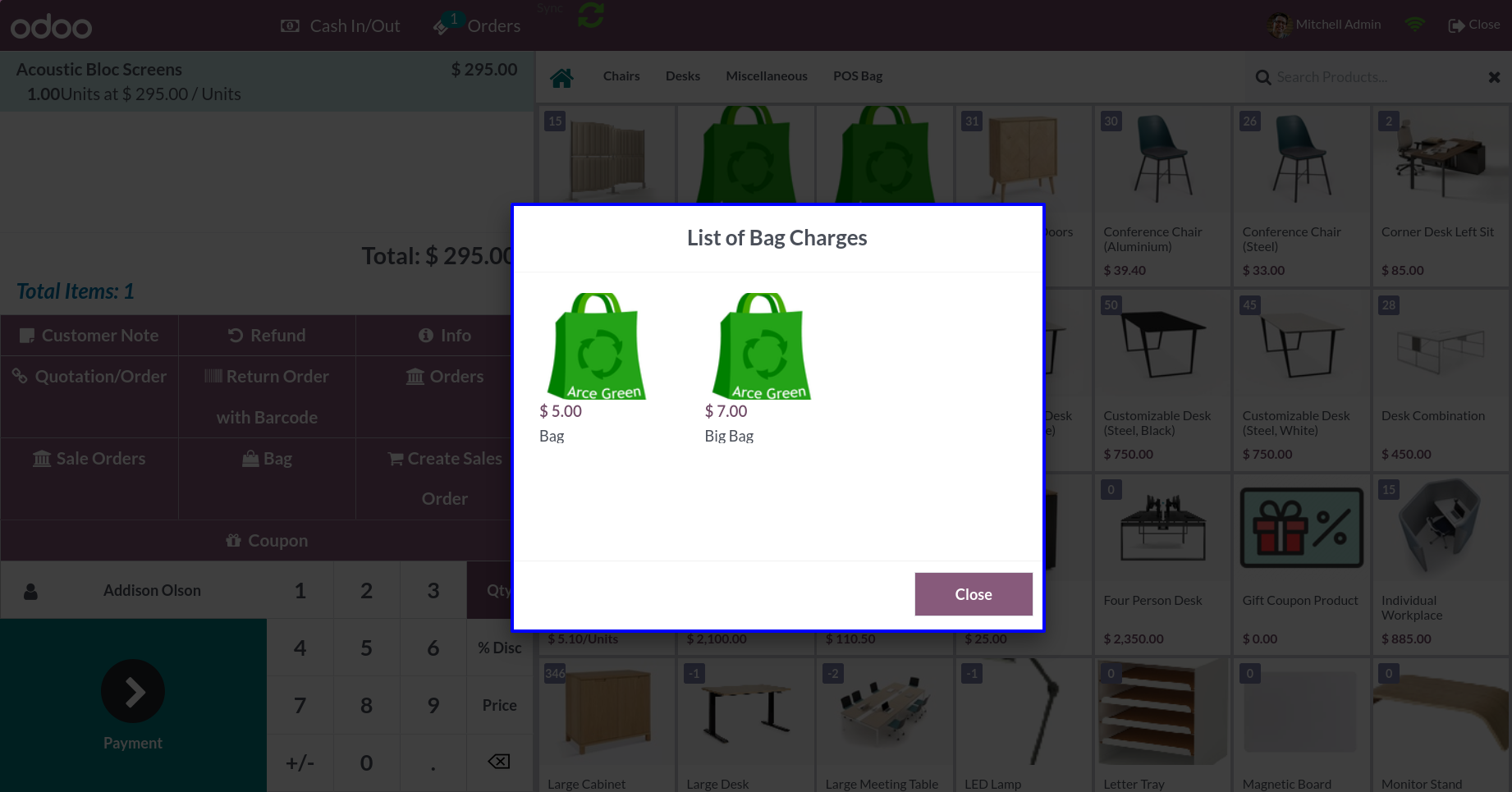
Task: Click the wifi connection status icon
Action: pos(1414,25)
